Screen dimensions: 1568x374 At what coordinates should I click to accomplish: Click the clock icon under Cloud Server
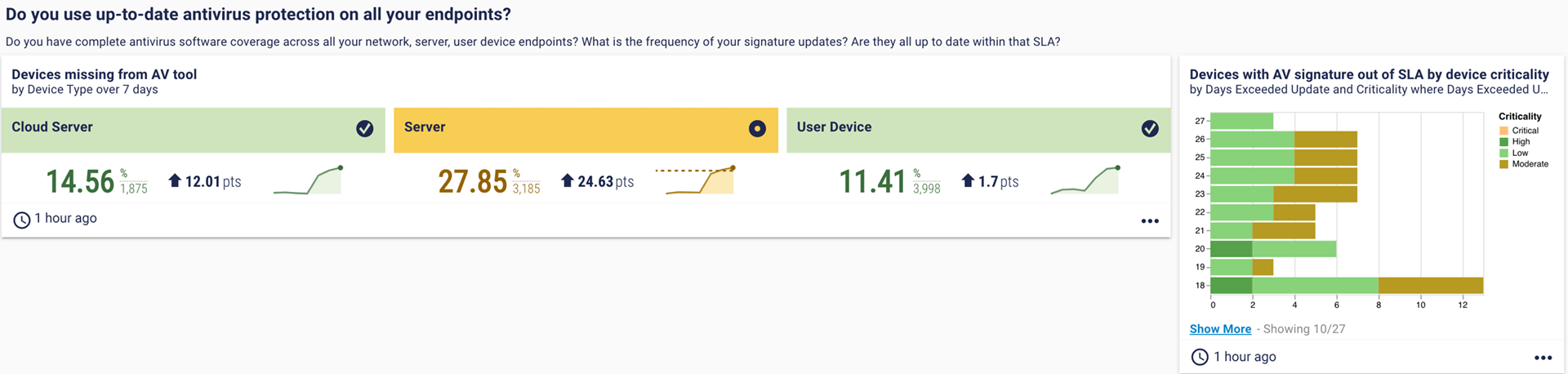click(x=22, y=220)
